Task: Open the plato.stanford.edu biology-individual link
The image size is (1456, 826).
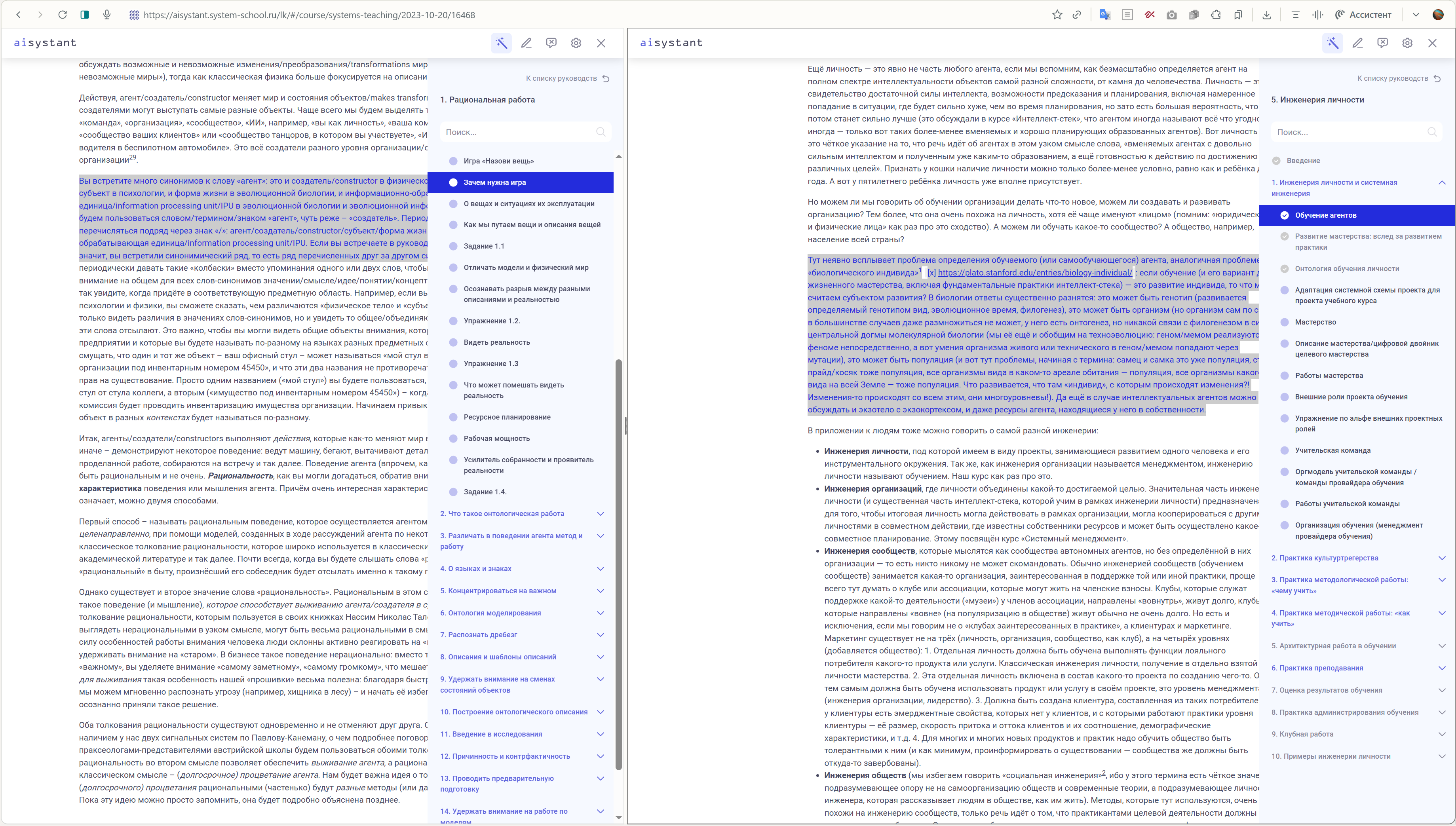Action: [1034, 272]
